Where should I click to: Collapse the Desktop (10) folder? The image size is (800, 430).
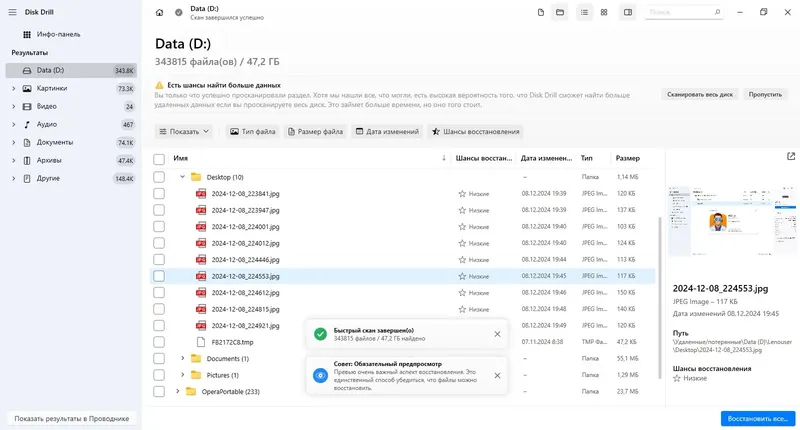click(182, 177)
